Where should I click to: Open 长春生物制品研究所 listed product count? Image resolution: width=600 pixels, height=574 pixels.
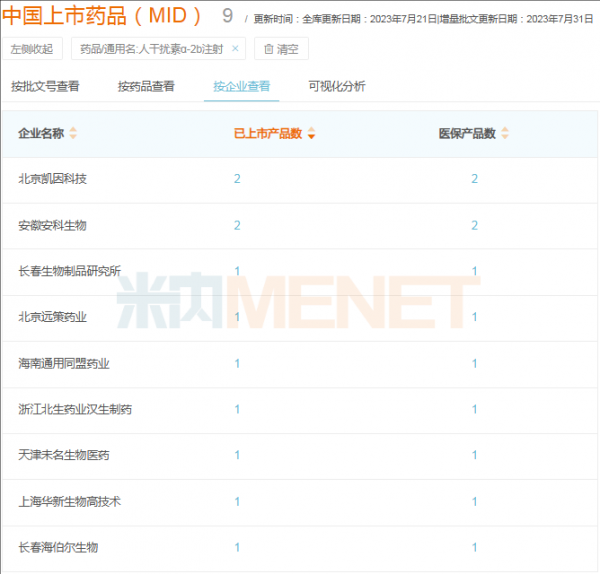237,271
